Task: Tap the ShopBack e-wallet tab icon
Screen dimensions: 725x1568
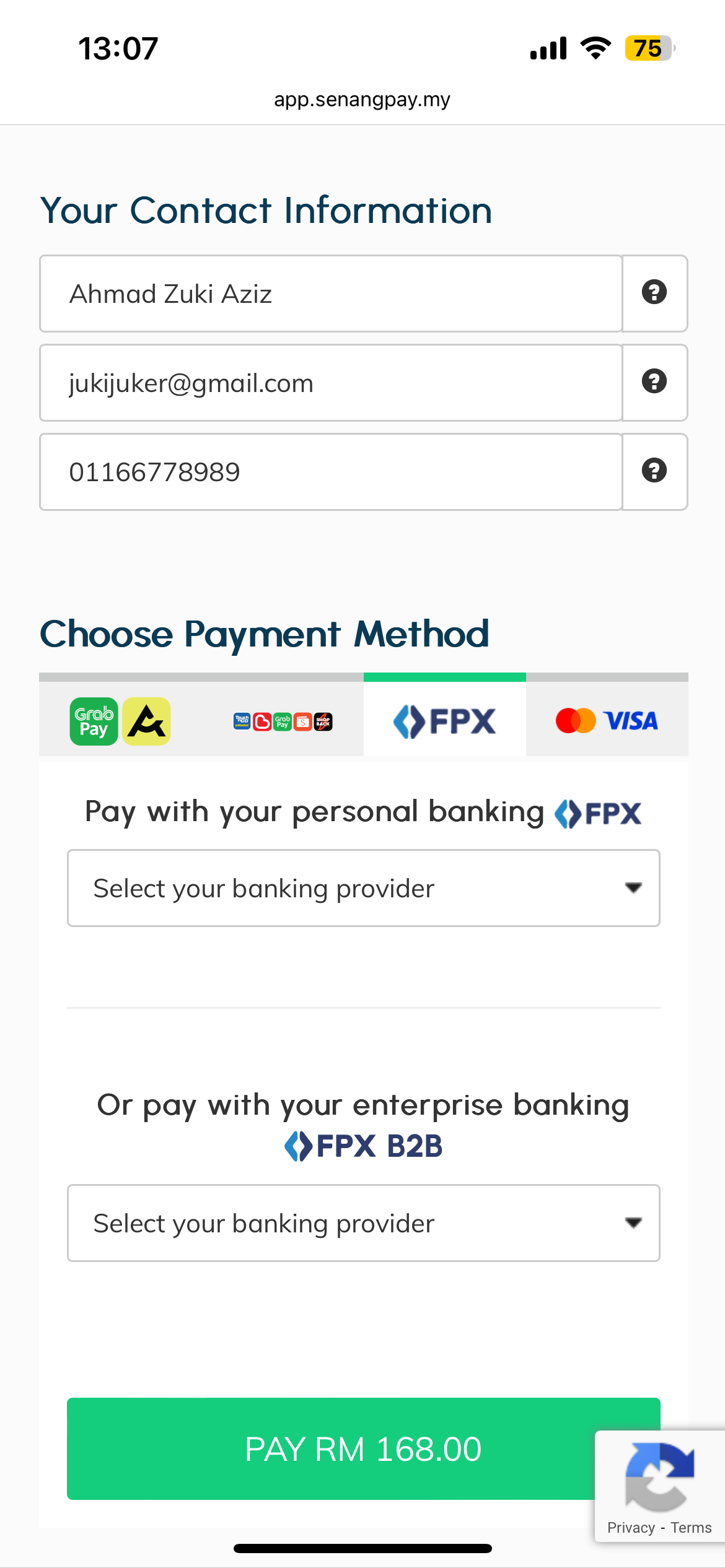Action: point(323,721)
